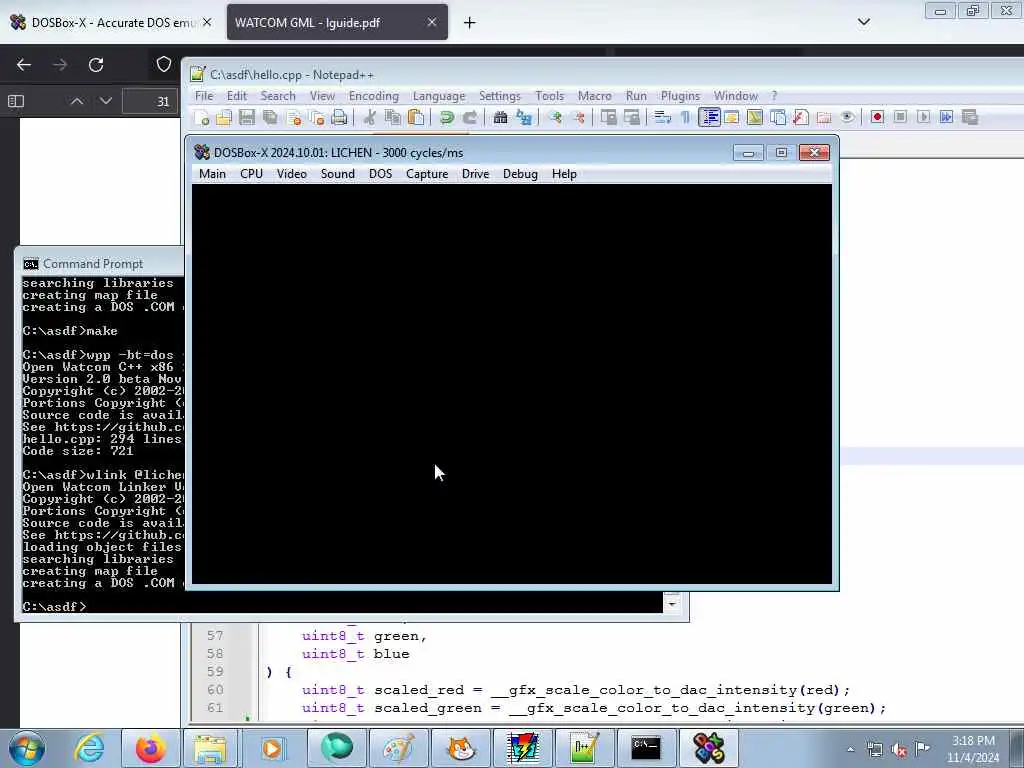Toggle synchronize horizontal scrolling in Notepad++
Screen dimensions: 1024x768
632,118
